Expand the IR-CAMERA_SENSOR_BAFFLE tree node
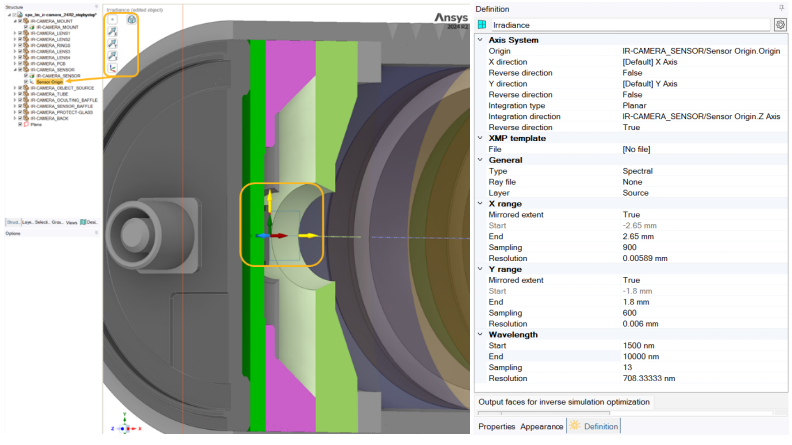 [15, 106]
